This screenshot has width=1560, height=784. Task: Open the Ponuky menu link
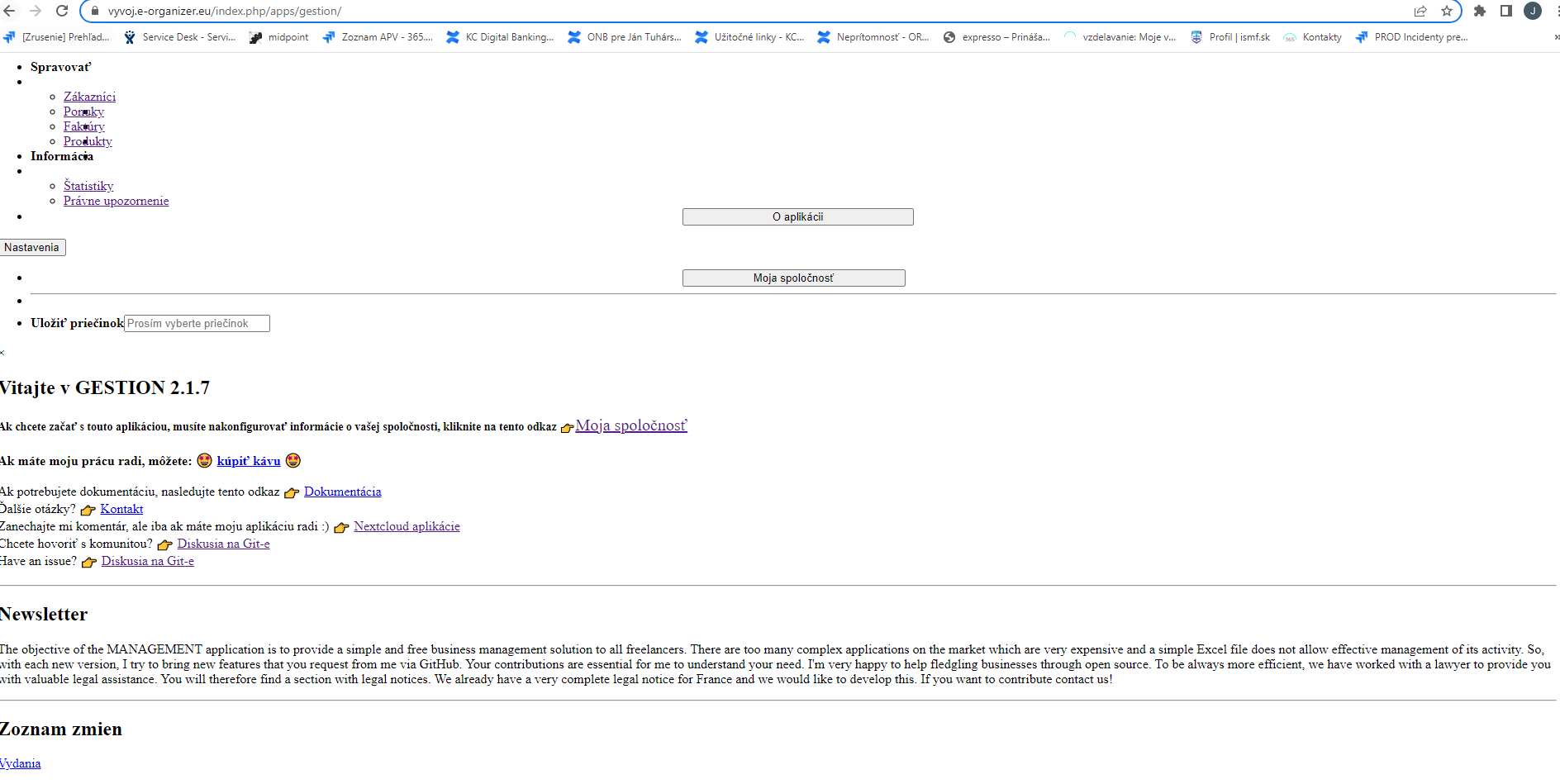[83, 112]
